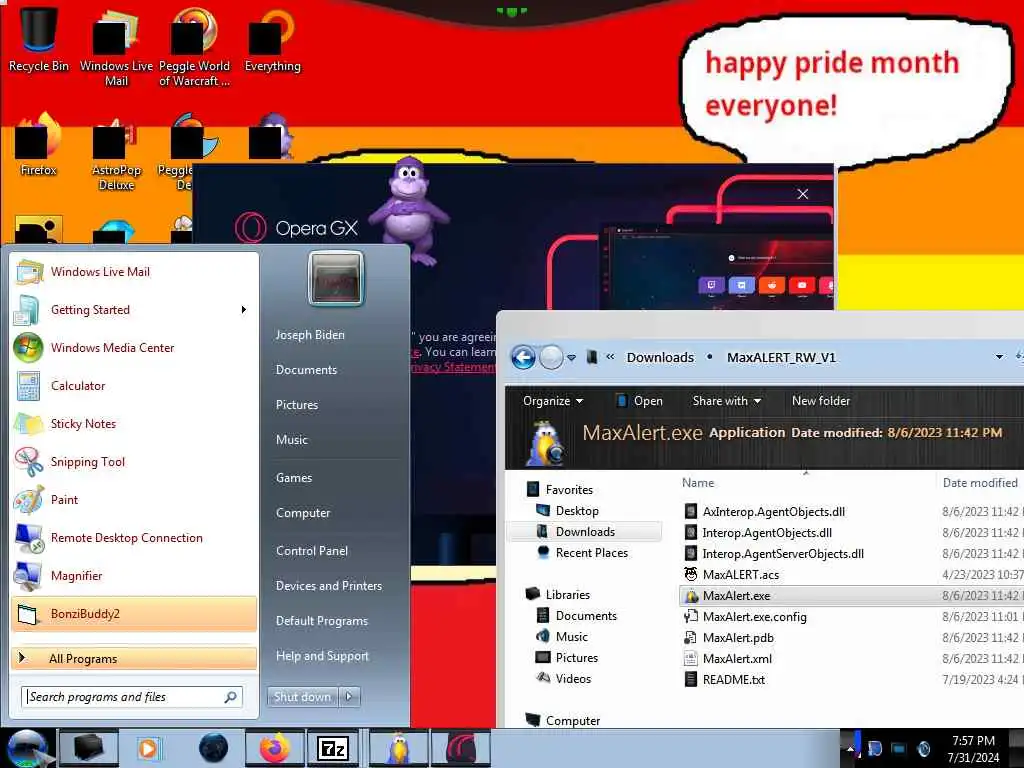
Task: Open the media player taskbar icon
Action: pyautogui.click(x=148, y=748)
